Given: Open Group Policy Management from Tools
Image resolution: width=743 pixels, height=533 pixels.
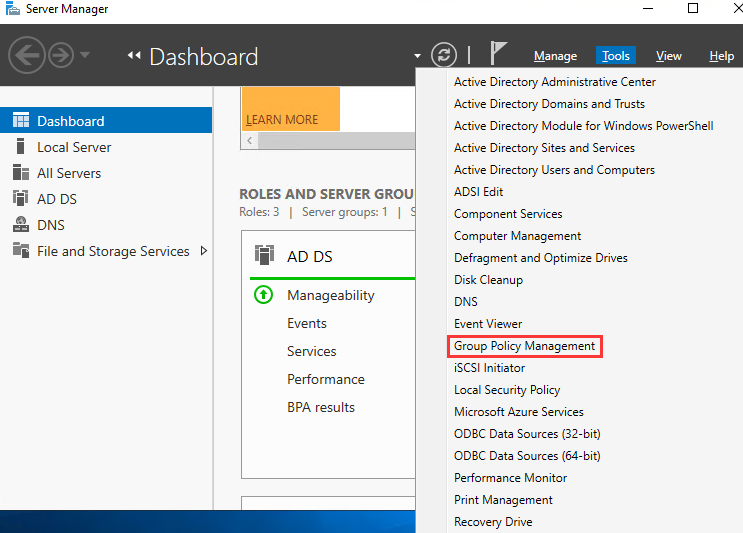Looking at the screenshot, I should (524, 346).
